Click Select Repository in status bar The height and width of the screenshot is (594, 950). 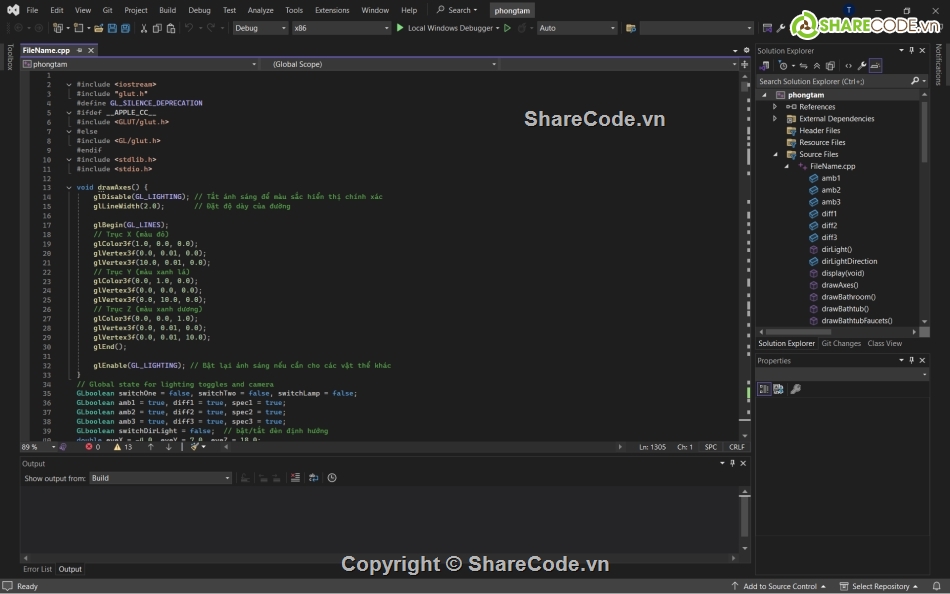tap(879, 586)
